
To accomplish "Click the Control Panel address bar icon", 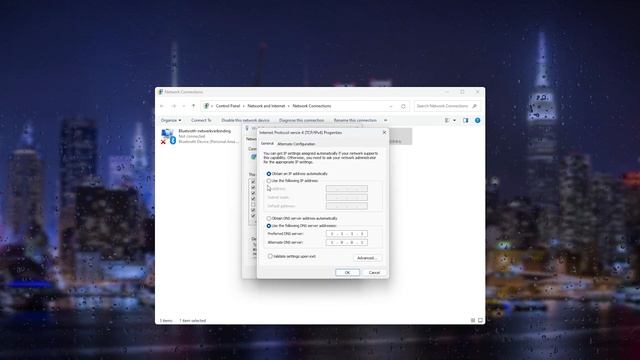I will (x=207, y=106).
